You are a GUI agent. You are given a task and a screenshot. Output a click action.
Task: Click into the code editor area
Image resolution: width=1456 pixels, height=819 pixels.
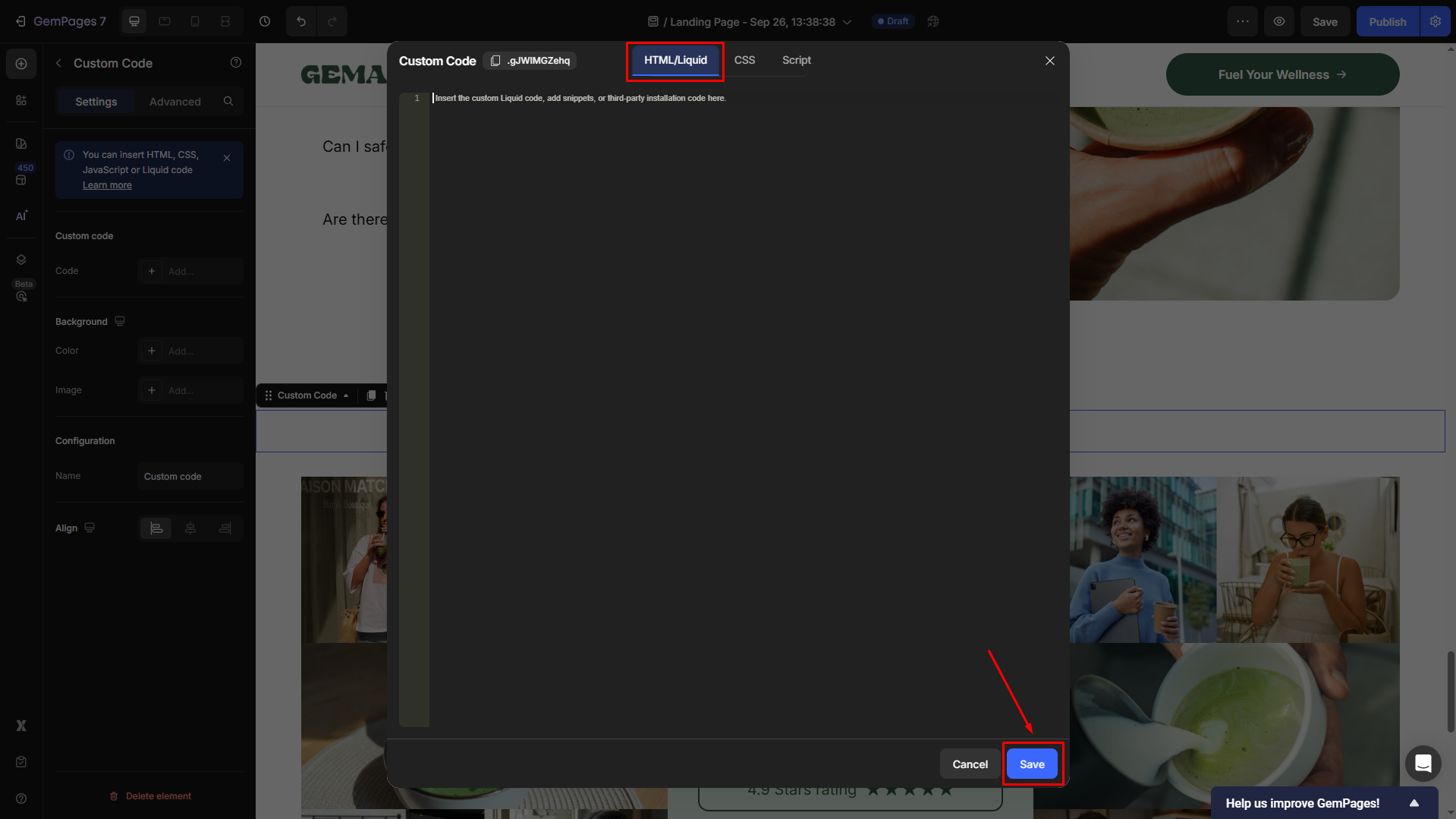pos(744,410)
